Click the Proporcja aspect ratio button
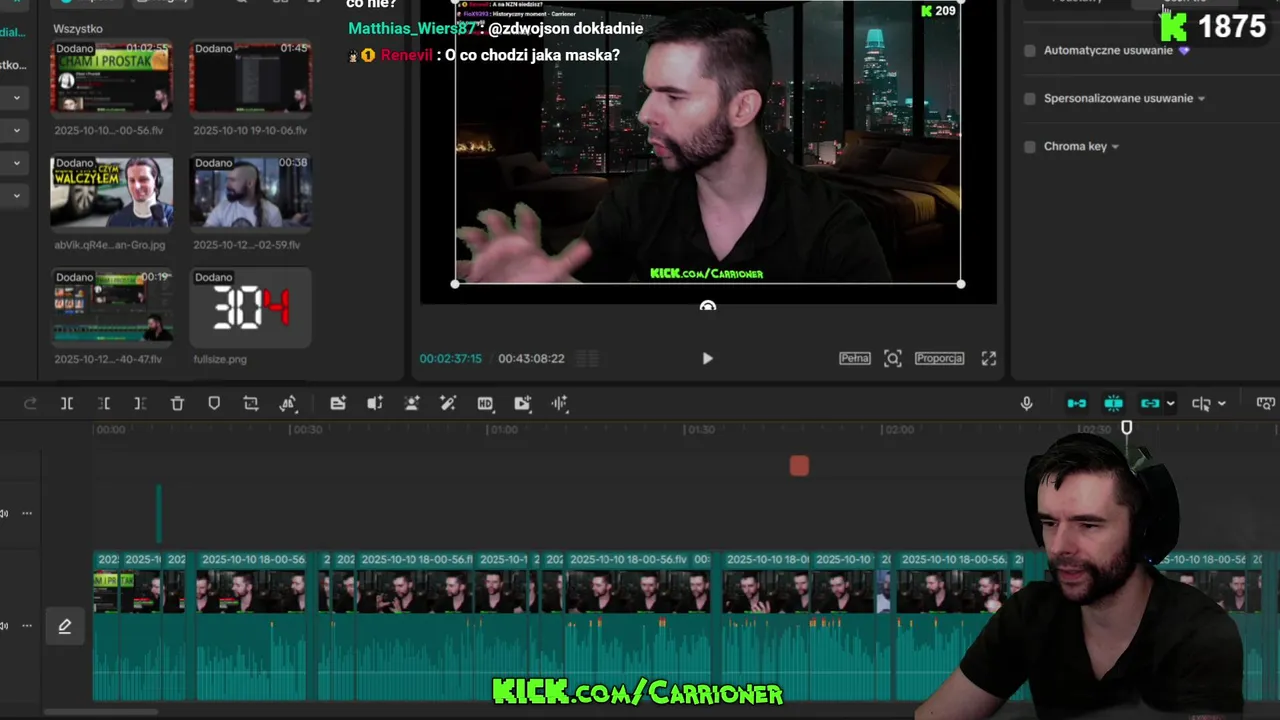 coord(939,358)
